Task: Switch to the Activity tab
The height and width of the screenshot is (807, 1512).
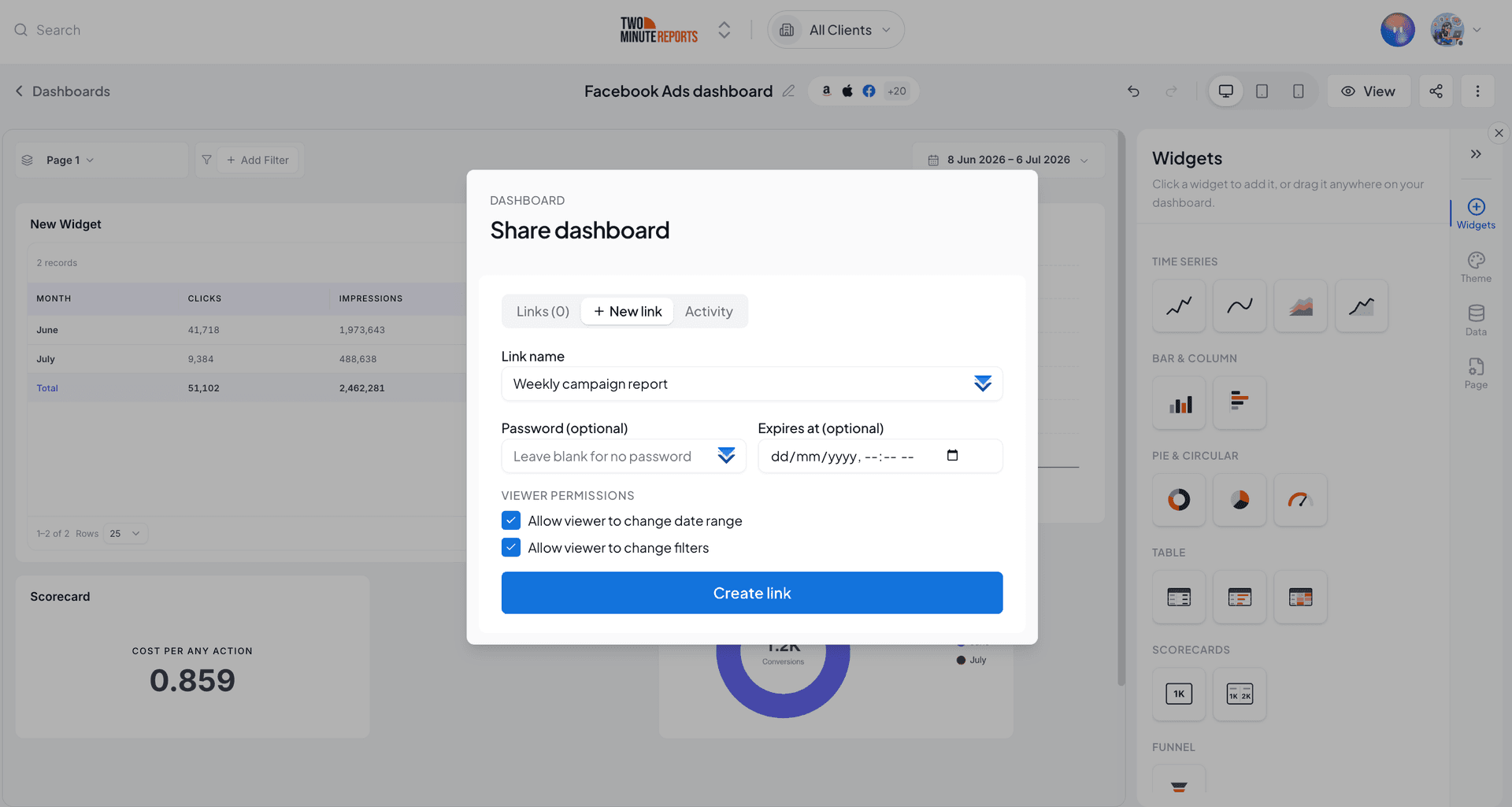Action: (709, 312)
